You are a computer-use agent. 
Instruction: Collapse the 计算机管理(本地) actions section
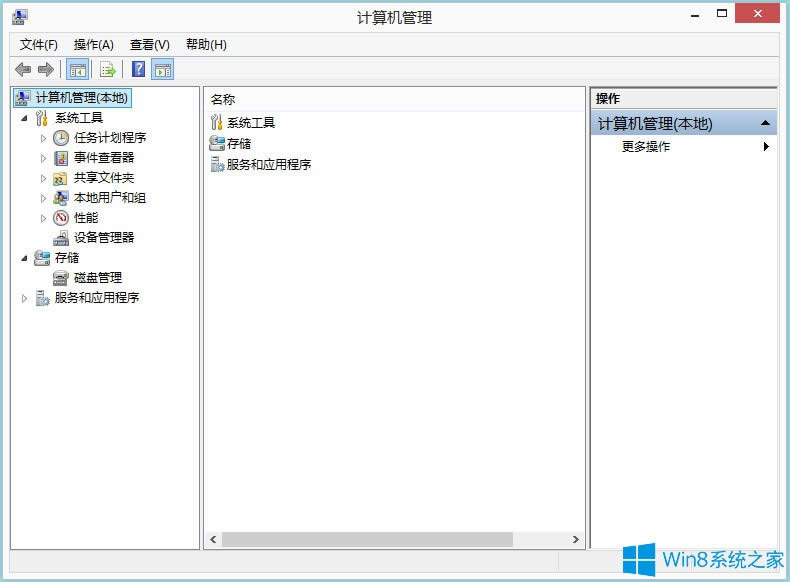pyautogui.click(x=765, y=123)
